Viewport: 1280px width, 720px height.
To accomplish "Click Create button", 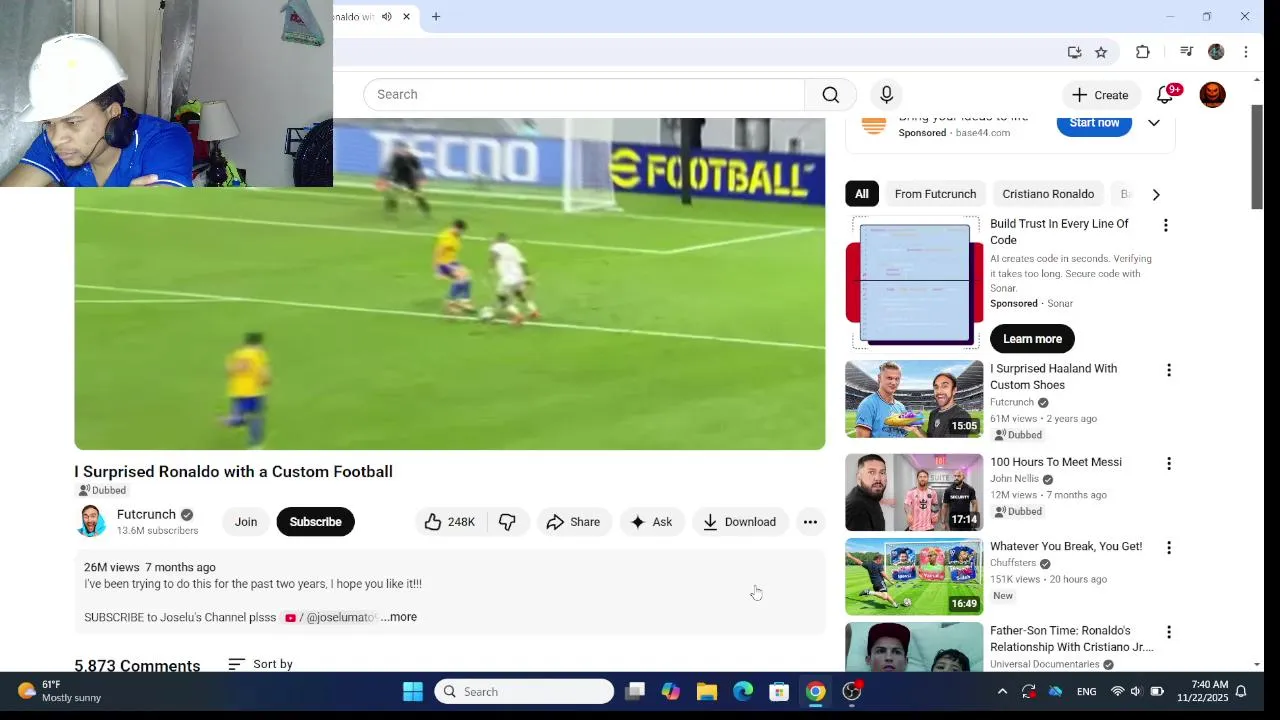I will click(x=1100, y=95).
